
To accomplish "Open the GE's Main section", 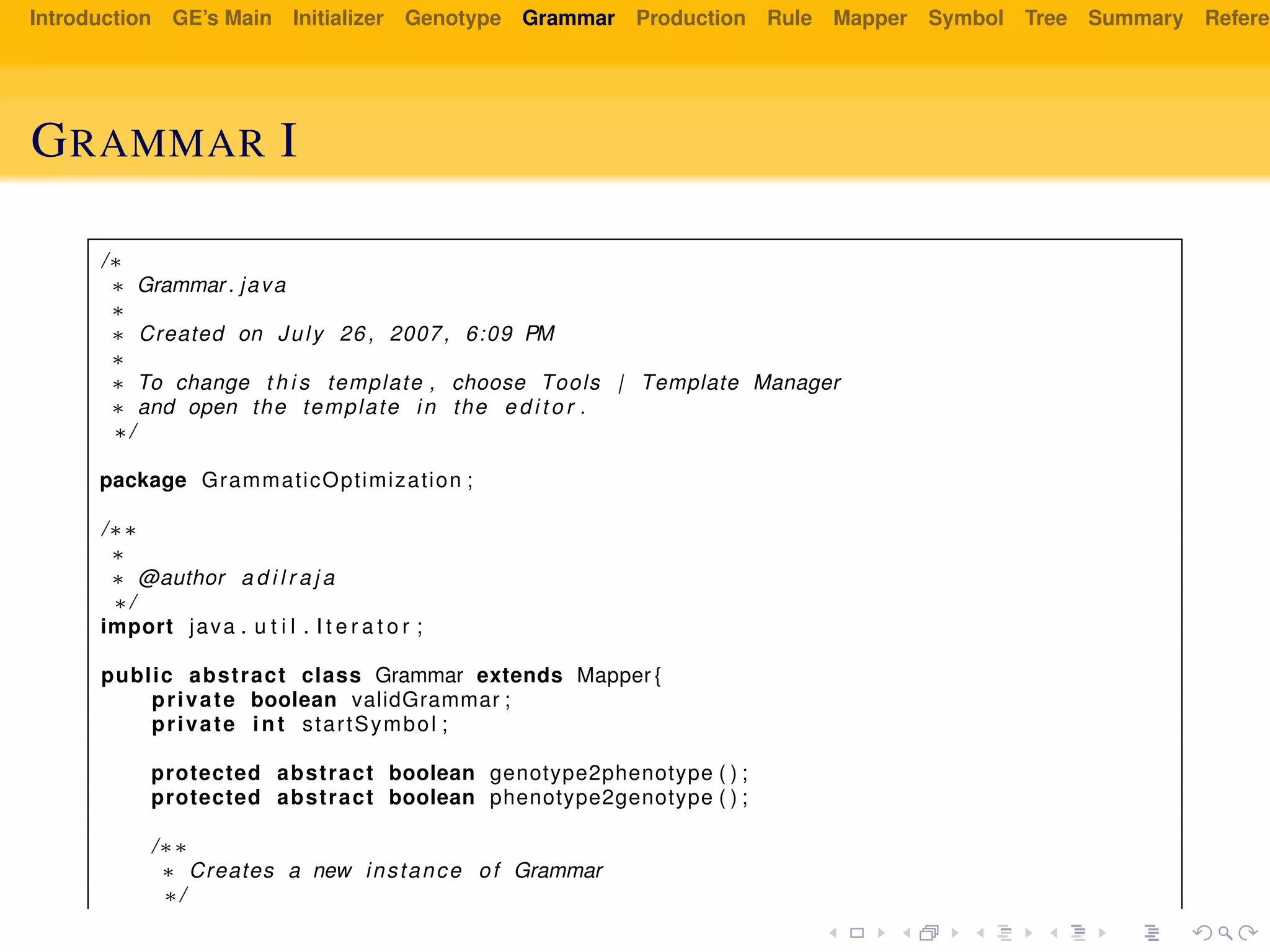I will (222, 18).
